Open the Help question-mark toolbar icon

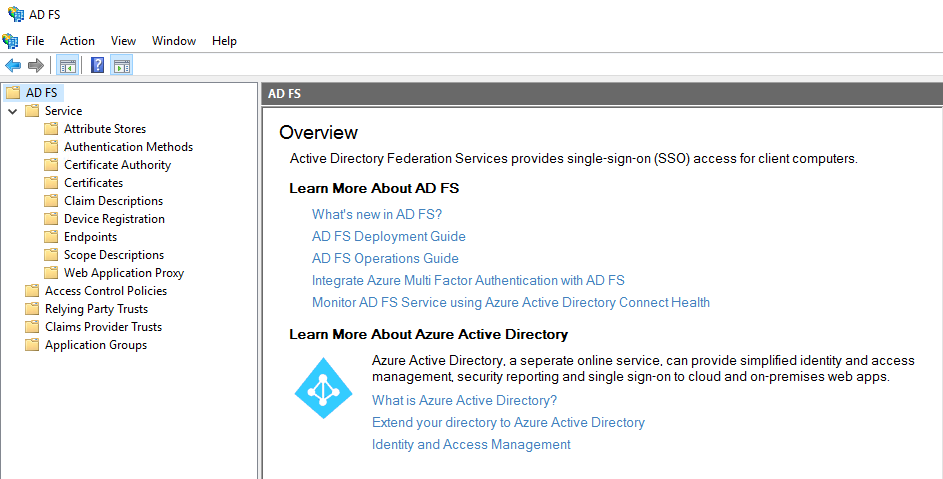point(97,65)
